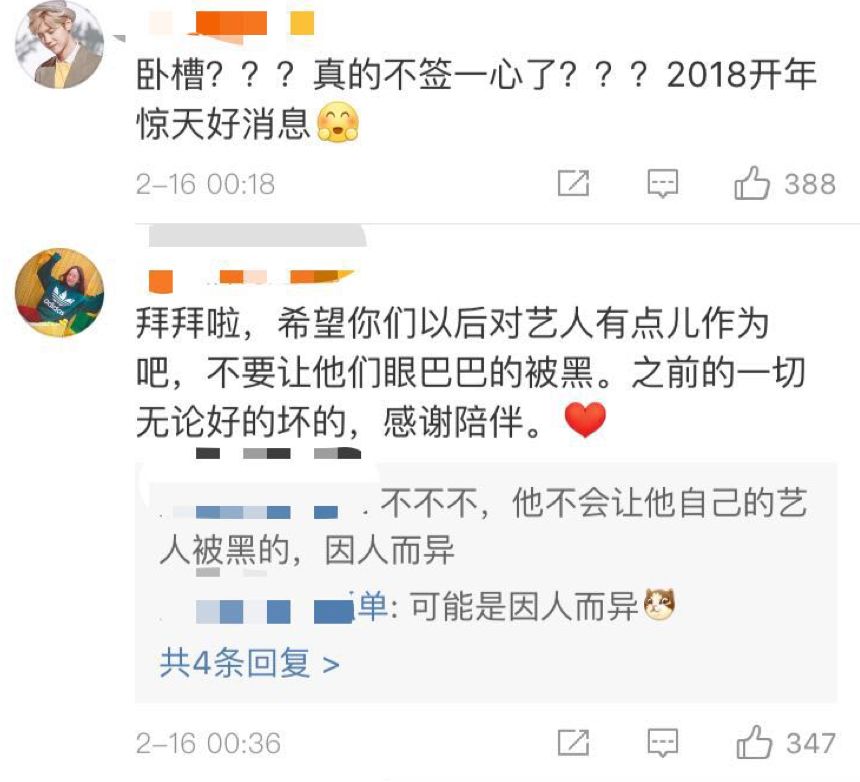This screenshot has width=860, height=782.
Task: Tap the 2-16 00:18 timestamp
Action: pos(205,184)
